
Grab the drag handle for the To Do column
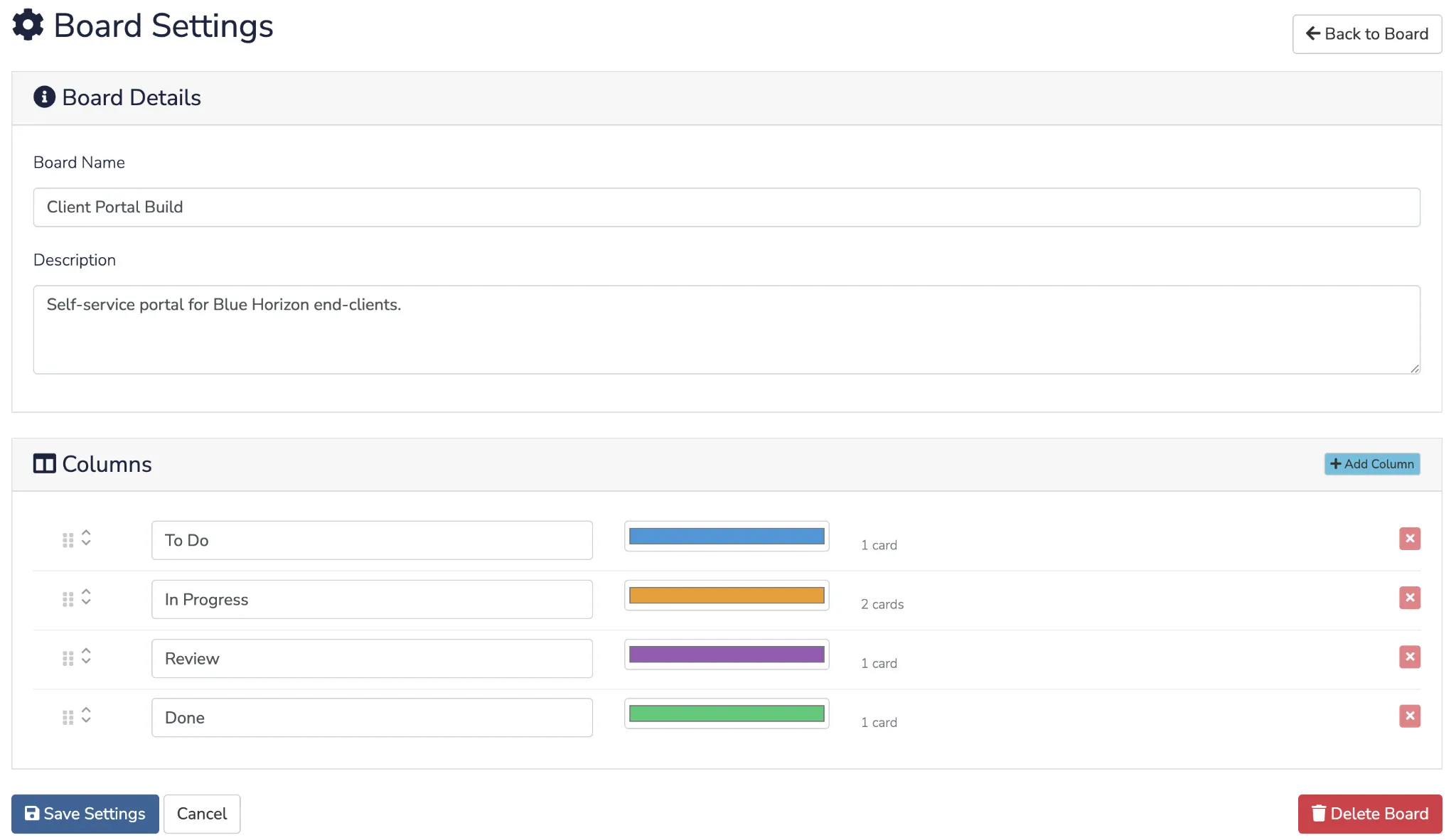coord(68,539)
